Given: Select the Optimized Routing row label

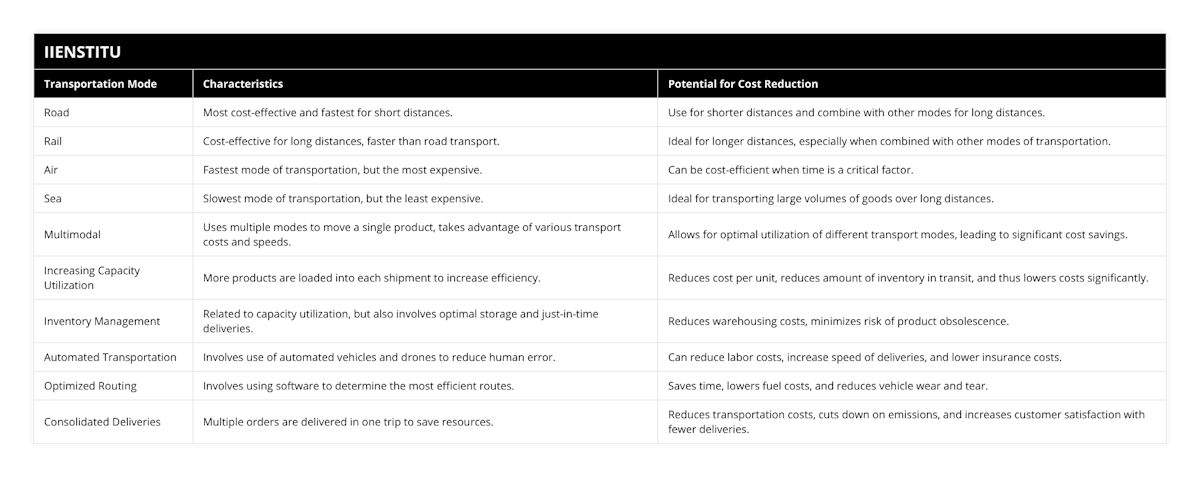Looking at the screenshot, I should (x=91, y=385).
